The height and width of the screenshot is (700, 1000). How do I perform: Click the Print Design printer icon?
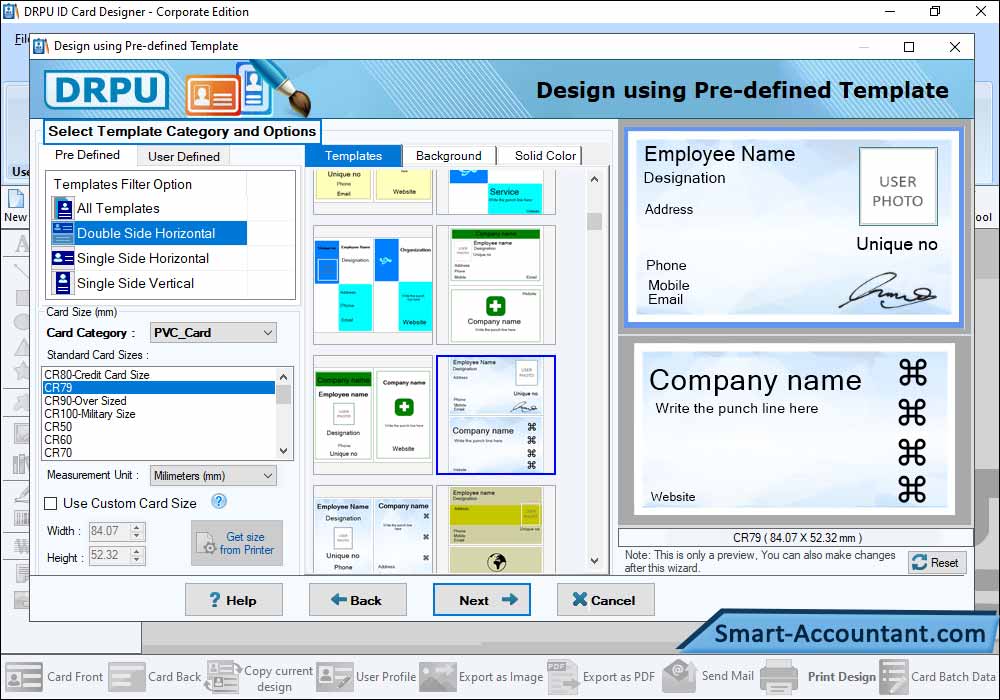point(779,676)
